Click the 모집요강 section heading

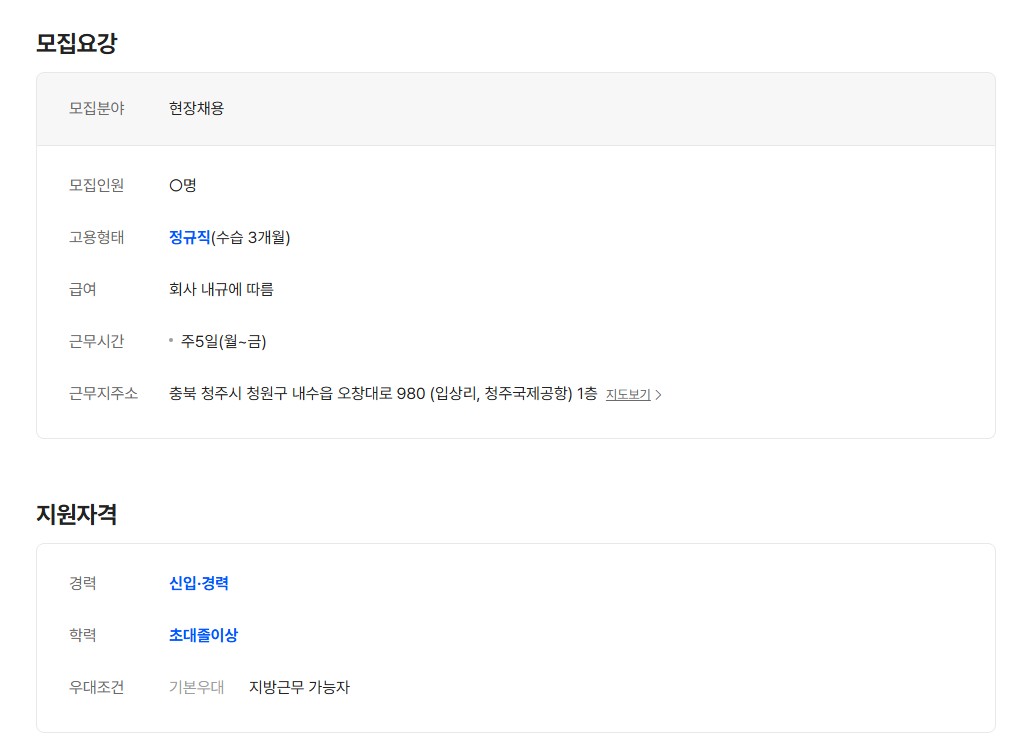(x=77, y=43)
